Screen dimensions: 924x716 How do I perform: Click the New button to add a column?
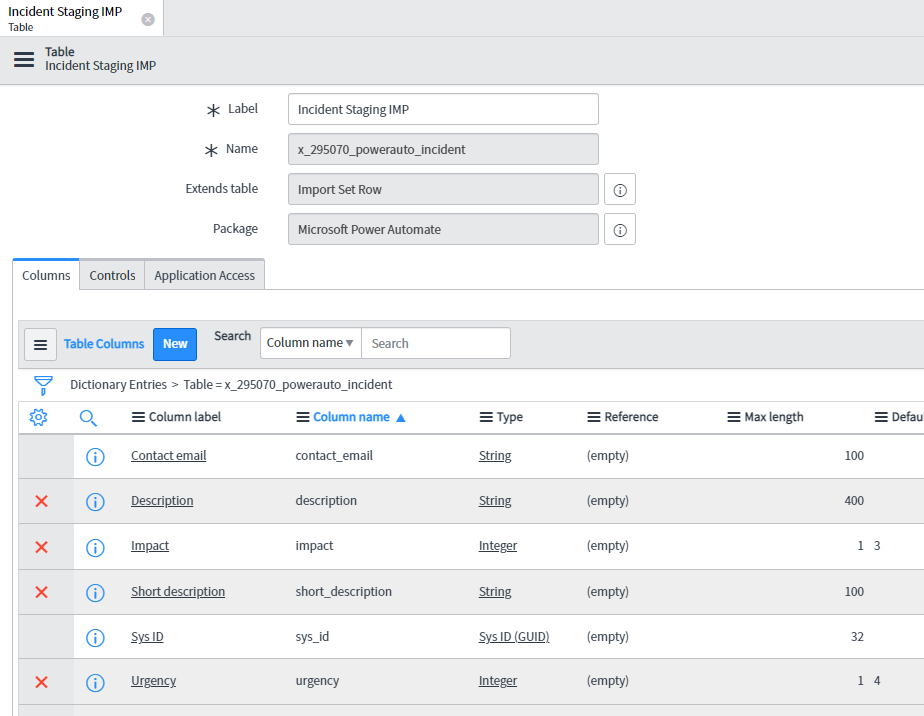[x=174, y=343]
